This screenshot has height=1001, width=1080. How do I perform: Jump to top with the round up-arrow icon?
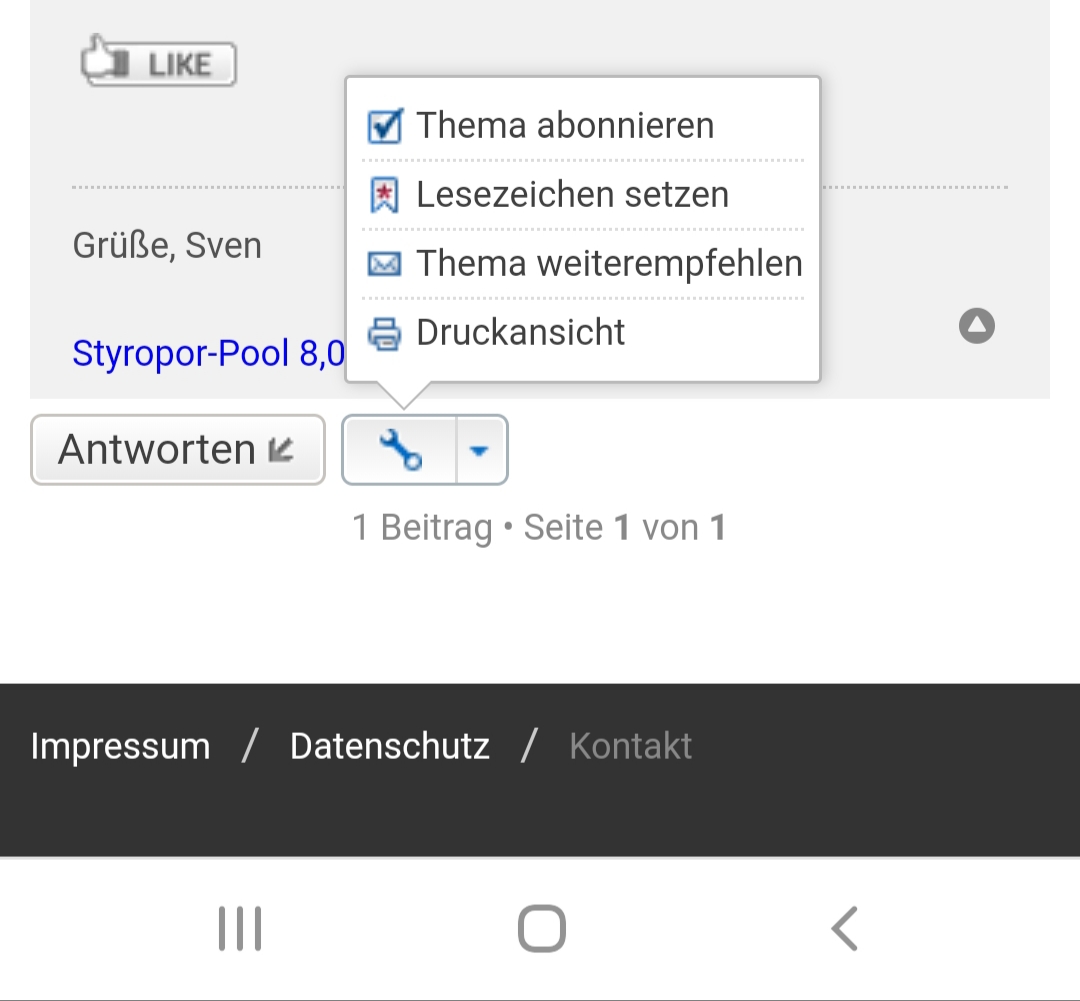point(977,326)
